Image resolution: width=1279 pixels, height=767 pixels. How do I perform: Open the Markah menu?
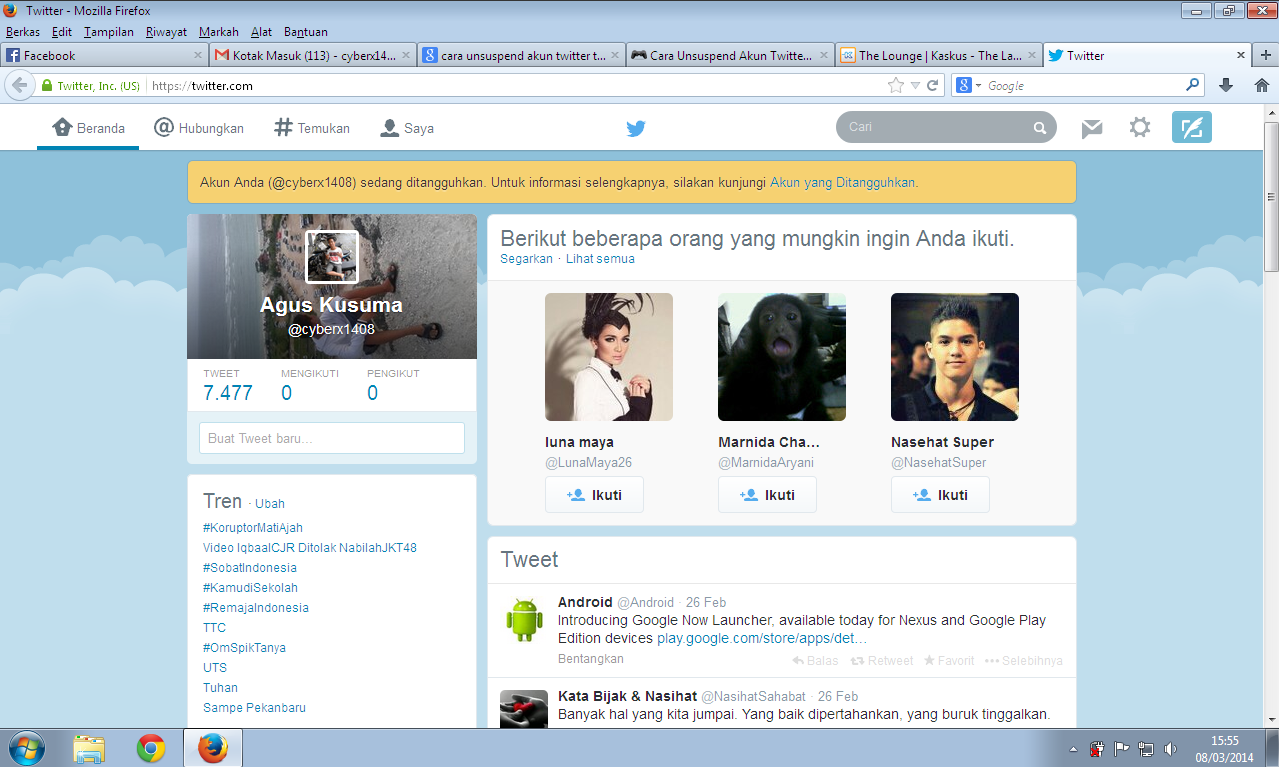(x=219, y=32)
